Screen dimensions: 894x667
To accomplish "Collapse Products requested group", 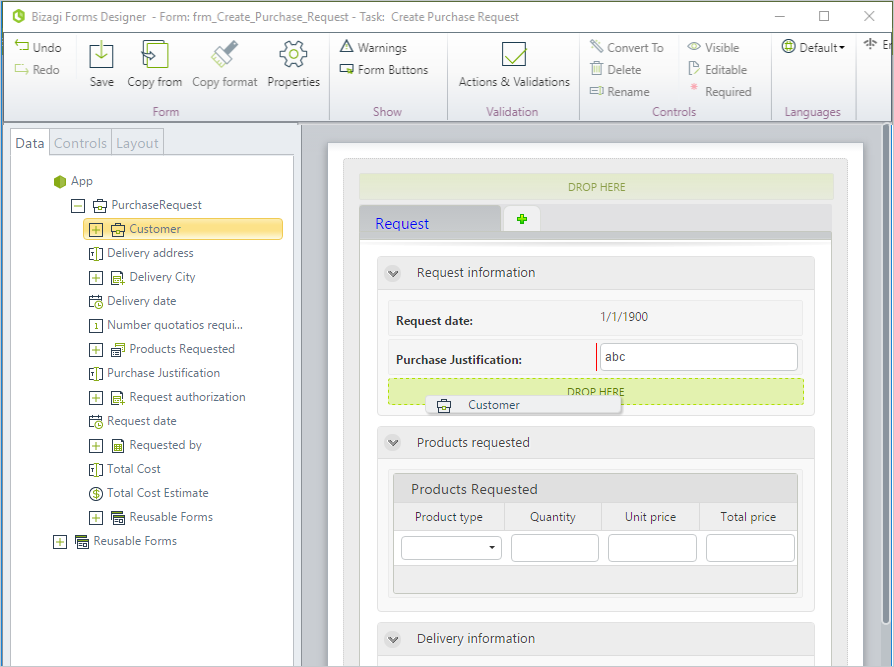I will click(x=393, y=442).
